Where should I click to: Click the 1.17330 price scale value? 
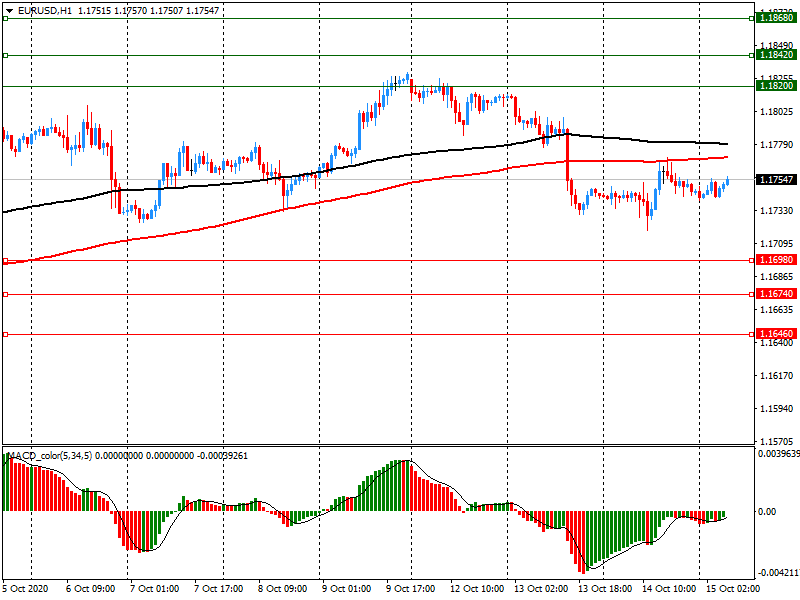[x=777, y=211]
